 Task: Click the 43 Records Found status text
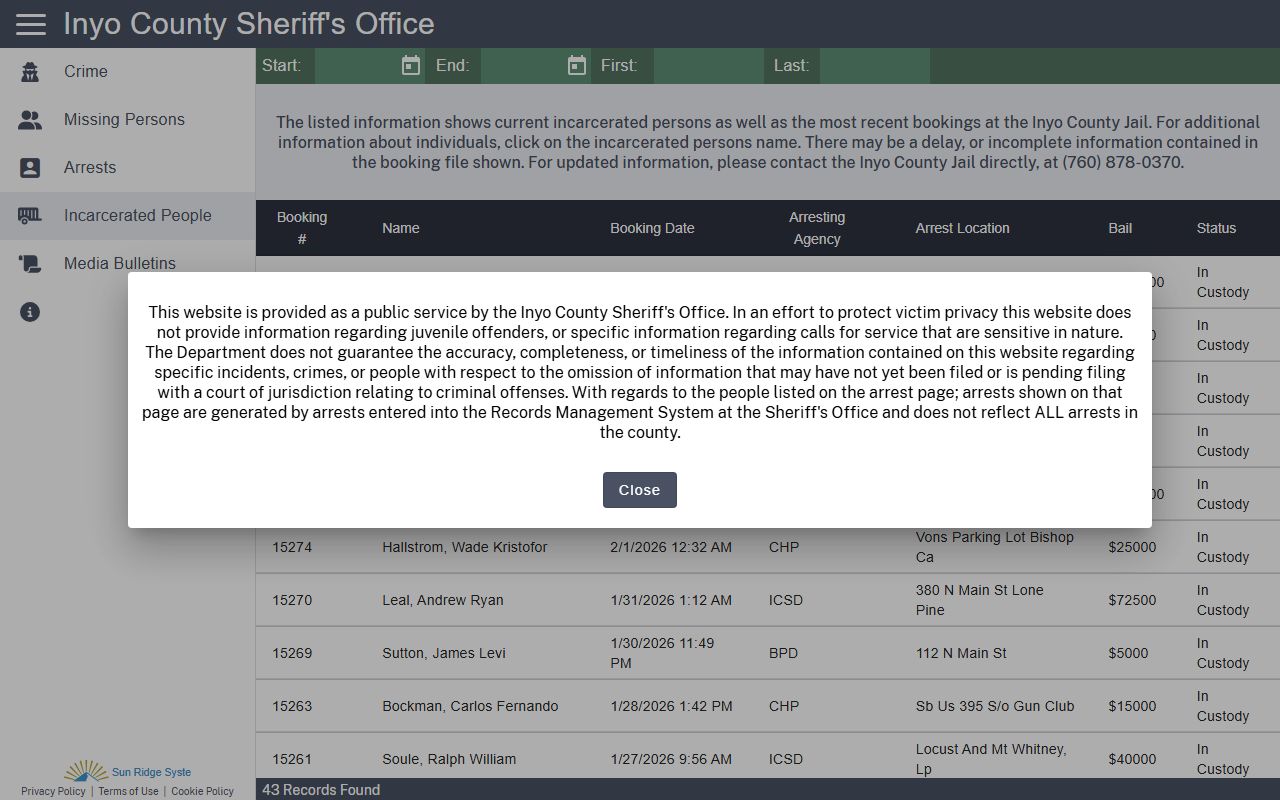(321, 790)
